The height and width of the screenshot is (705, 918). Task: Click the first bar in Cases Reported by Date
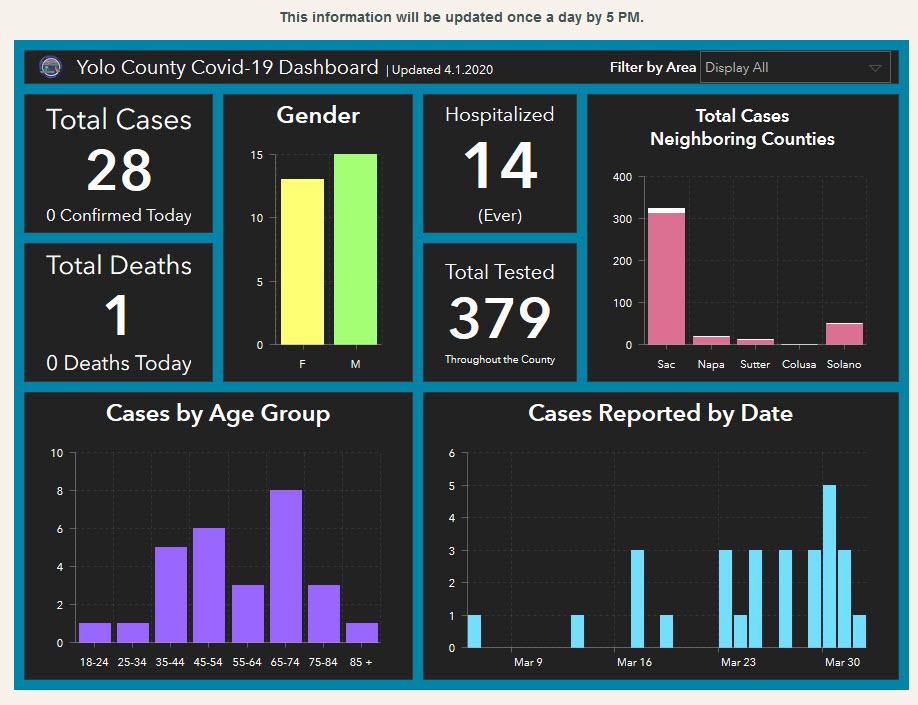point(474,631)
